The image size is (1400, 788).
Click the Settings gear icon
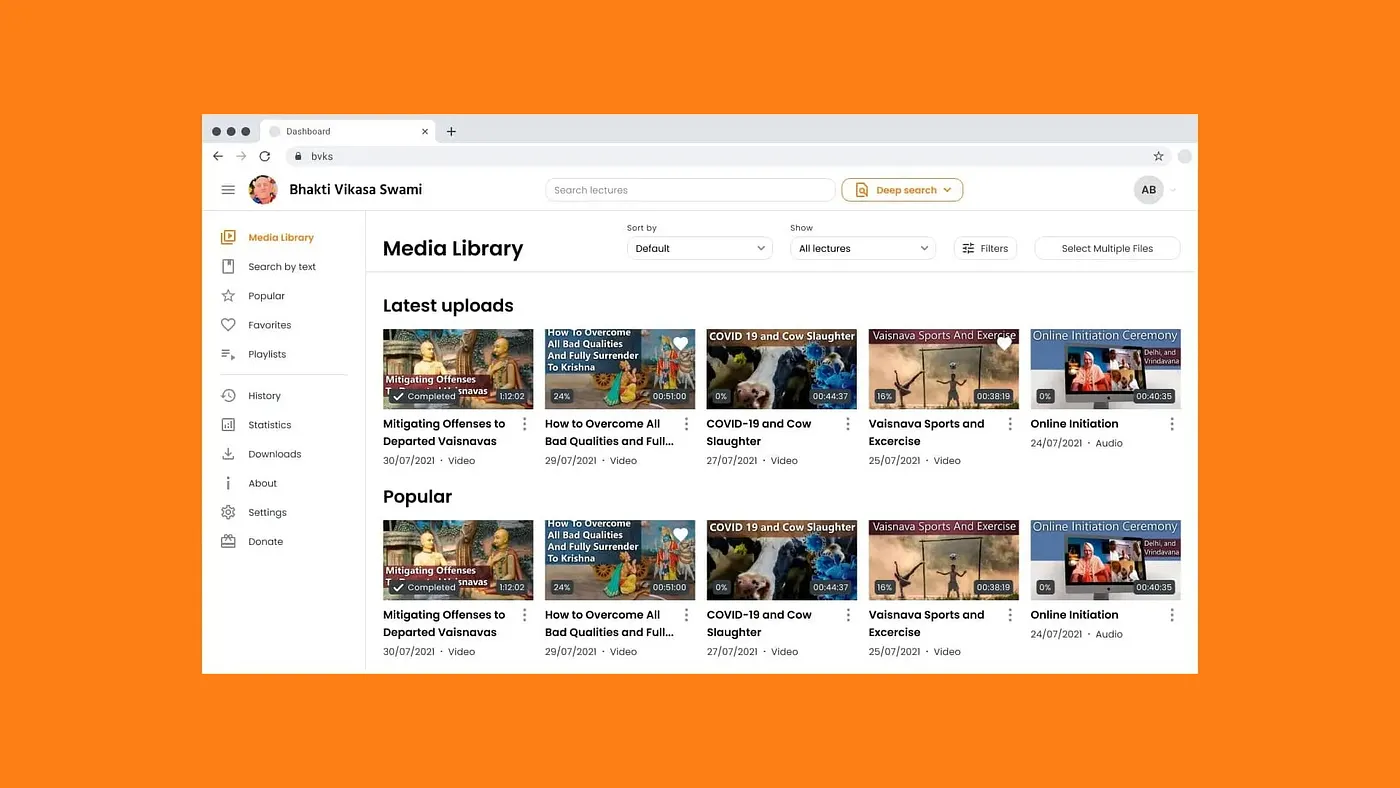(228, 513)
